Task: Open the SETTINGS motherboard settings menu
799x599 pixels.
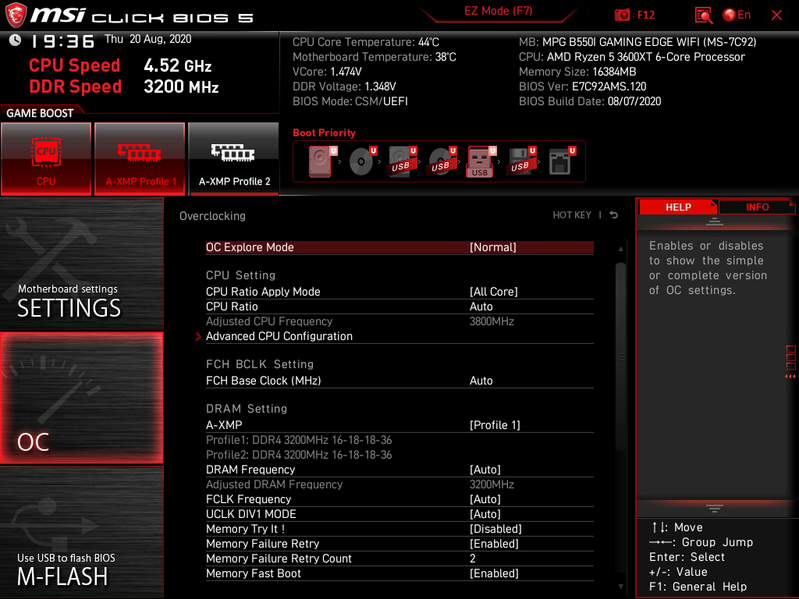Action: click(82, 264)
